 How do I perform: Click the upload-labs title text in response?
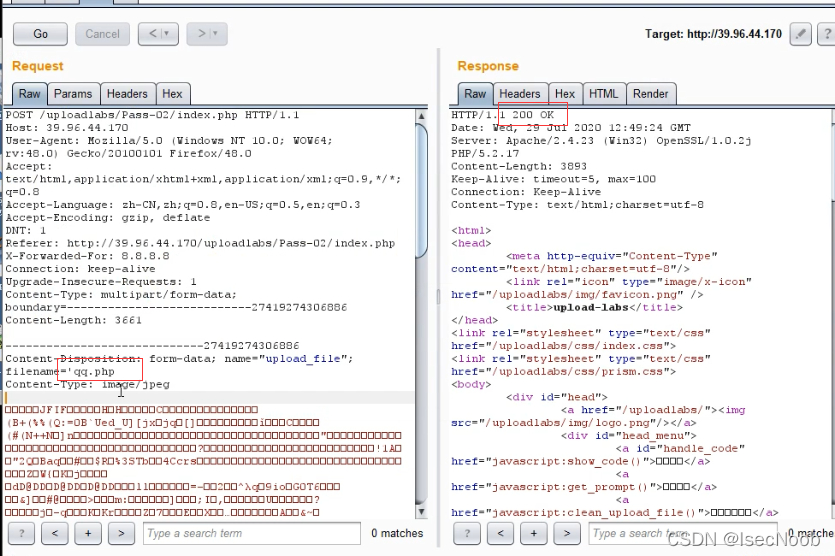pyautogui.click(x=591, y=307)
